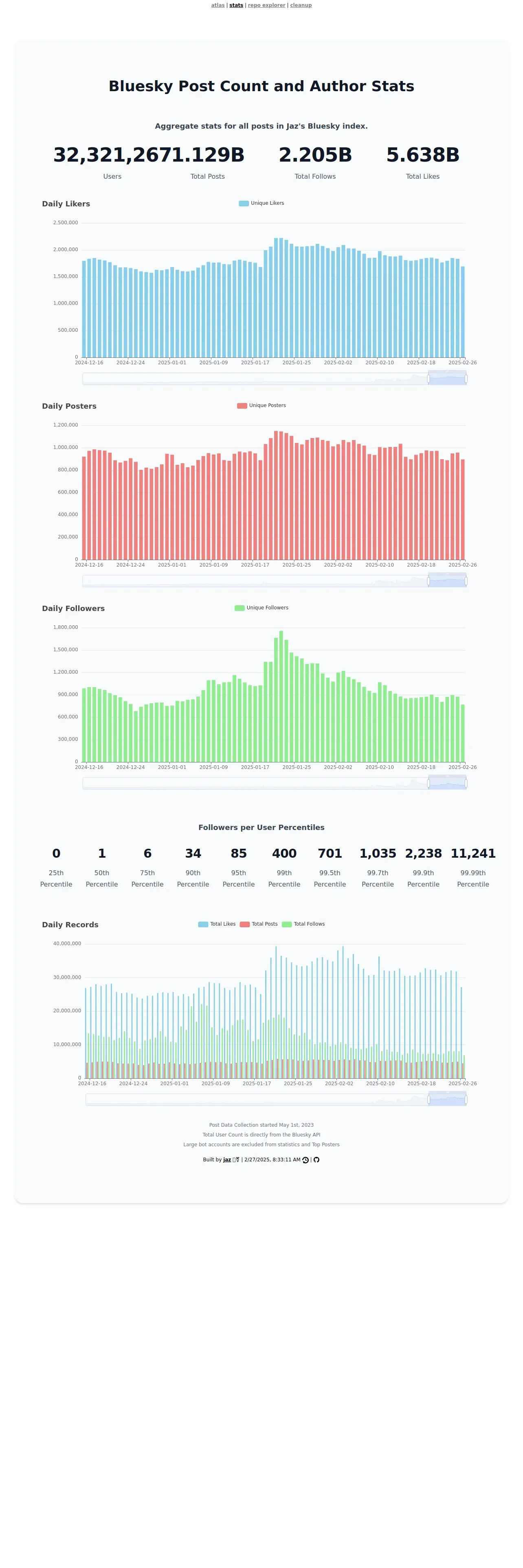The width and height of the screenshot is (523, 1568).
Task: Click left handle of Daily Followers range slider
Action: click(x=429, y=784)
